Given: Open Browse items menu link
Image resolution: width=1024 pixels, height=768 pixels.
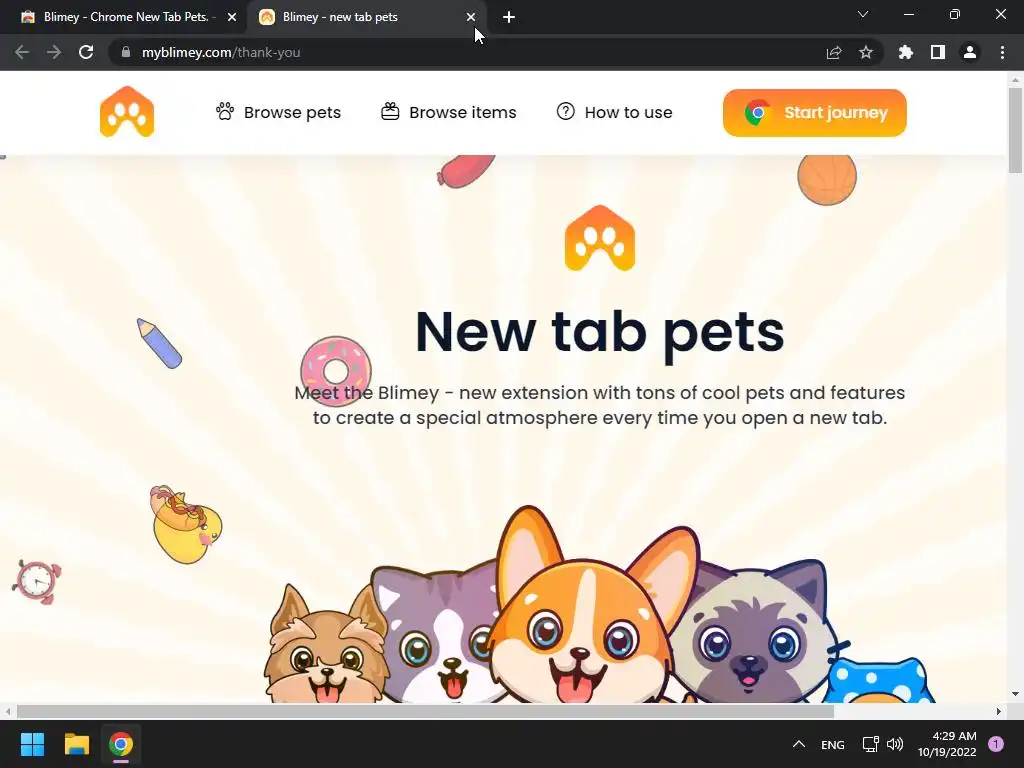Looking at the screenshot, I should click(449, 112).
